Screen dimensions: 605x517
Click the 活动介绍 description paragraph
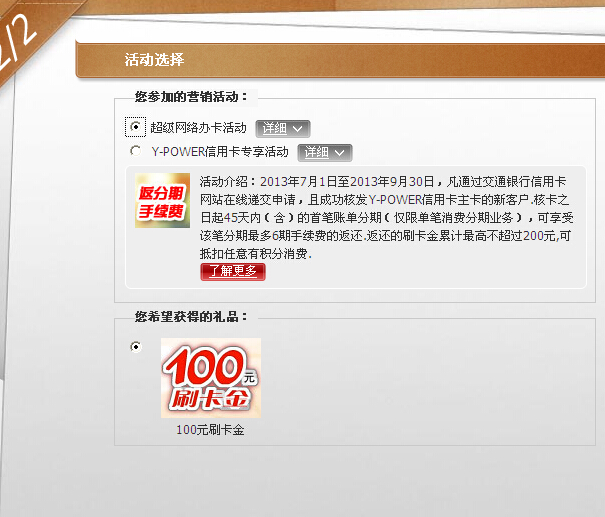point(386,218)
